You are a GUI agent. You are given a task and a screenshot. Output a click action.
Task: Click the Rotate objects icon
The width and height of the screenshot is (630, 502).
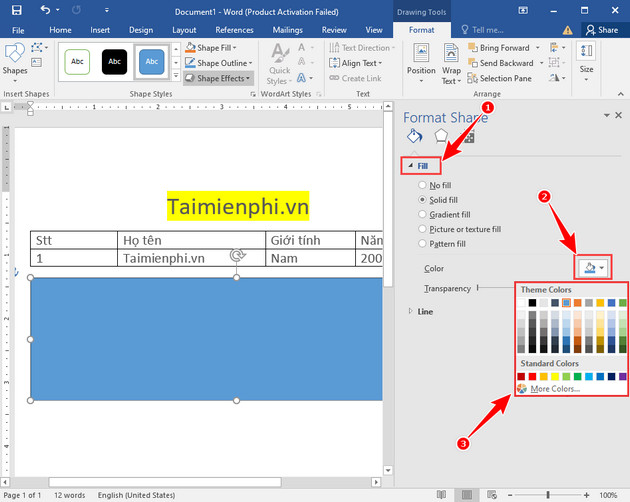555,78
